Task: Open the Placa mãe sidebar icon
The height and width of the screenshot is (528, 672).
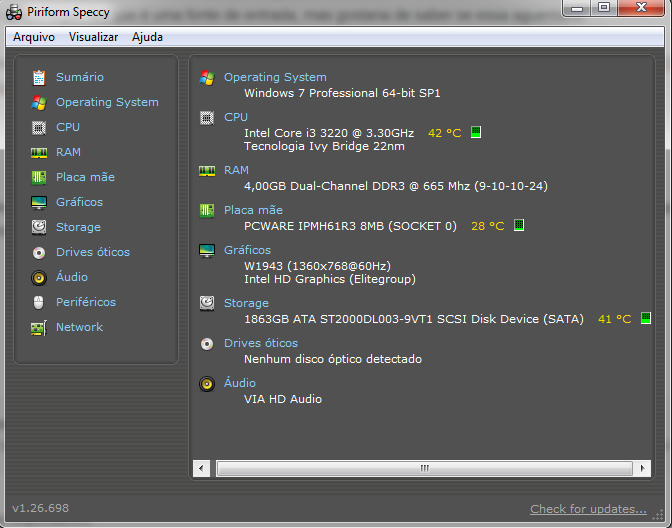Action: [x=39, y=177]
